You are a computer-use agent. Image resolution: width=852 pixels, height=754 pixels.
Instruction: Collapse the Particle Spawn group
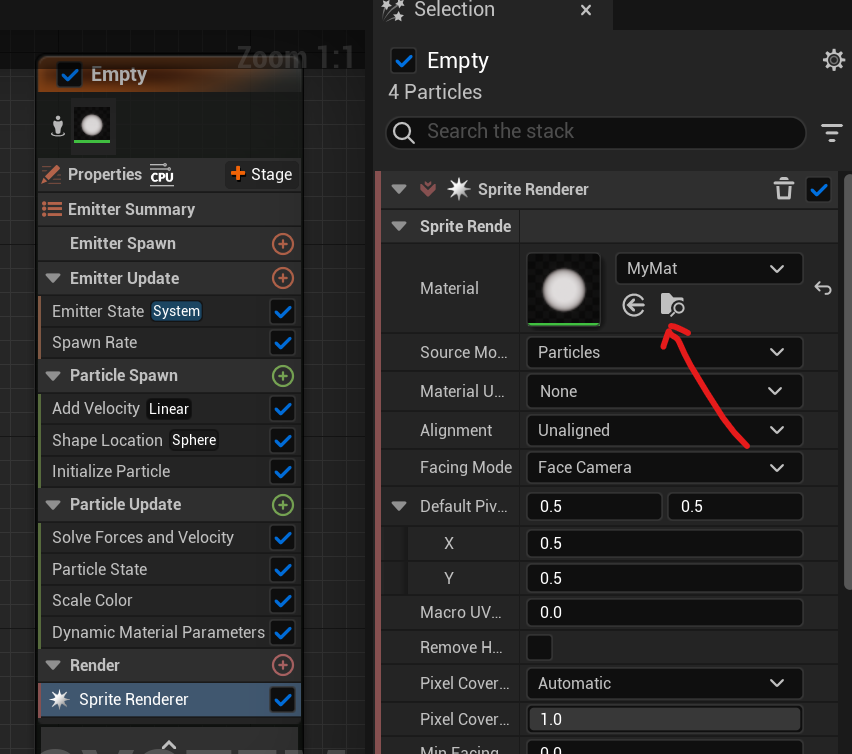coord(53,376)
